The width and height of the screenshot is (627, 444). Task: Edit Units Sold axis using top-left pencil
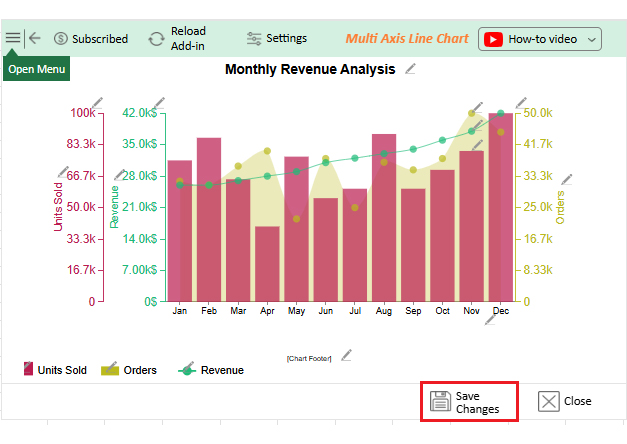(96, 102)
